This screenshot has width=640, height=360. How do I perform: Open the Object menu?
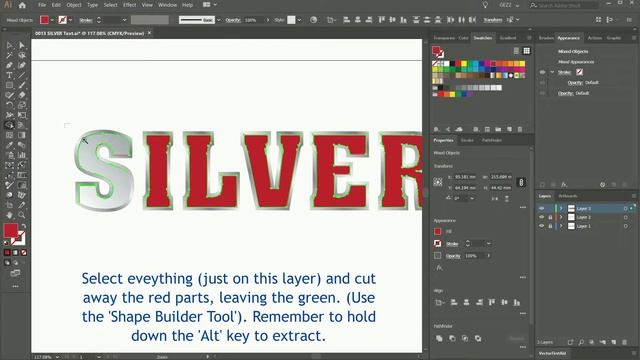[74, 5]
